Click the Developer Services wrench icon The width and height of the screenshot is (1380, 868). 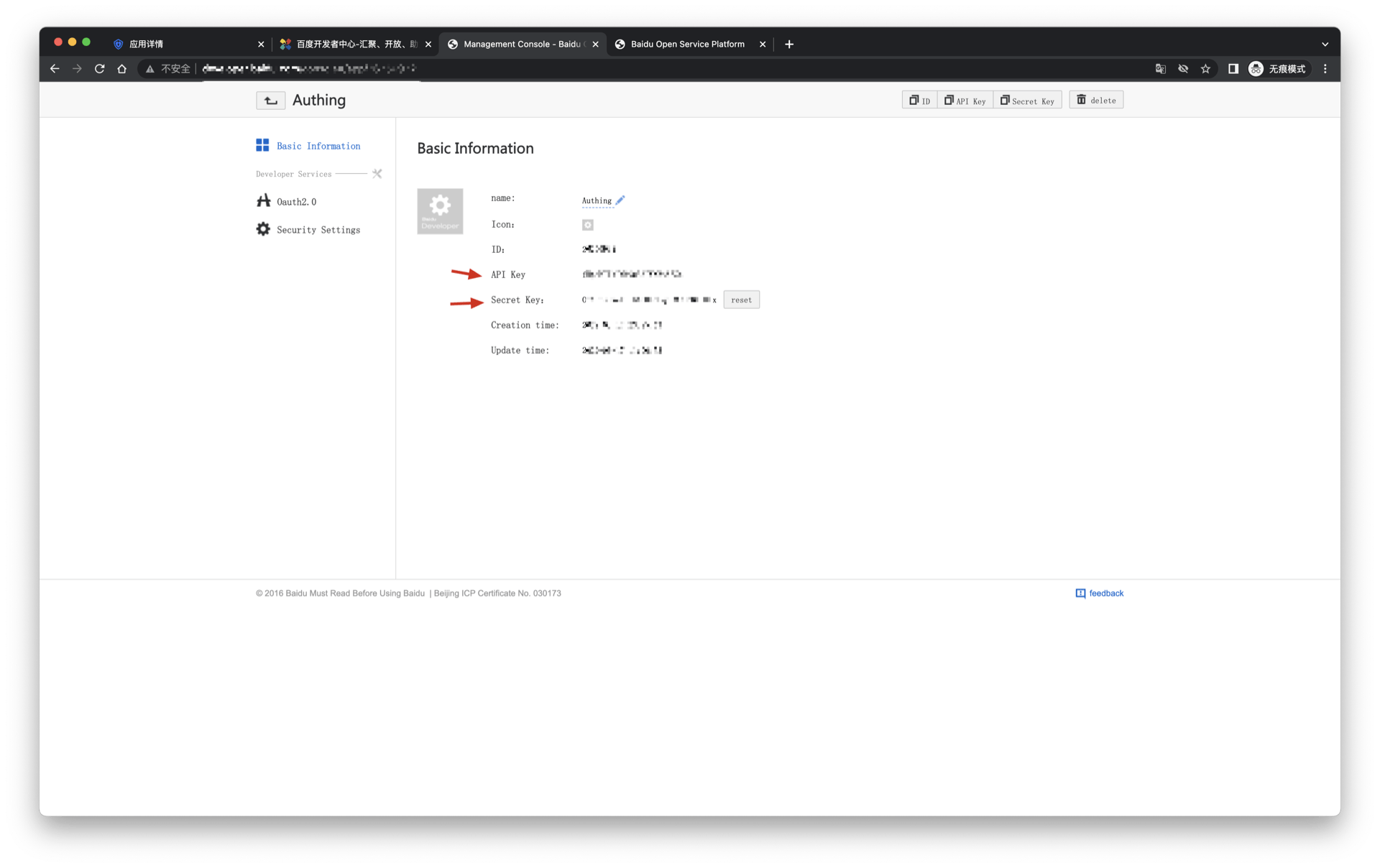click(x=377, y=173)
